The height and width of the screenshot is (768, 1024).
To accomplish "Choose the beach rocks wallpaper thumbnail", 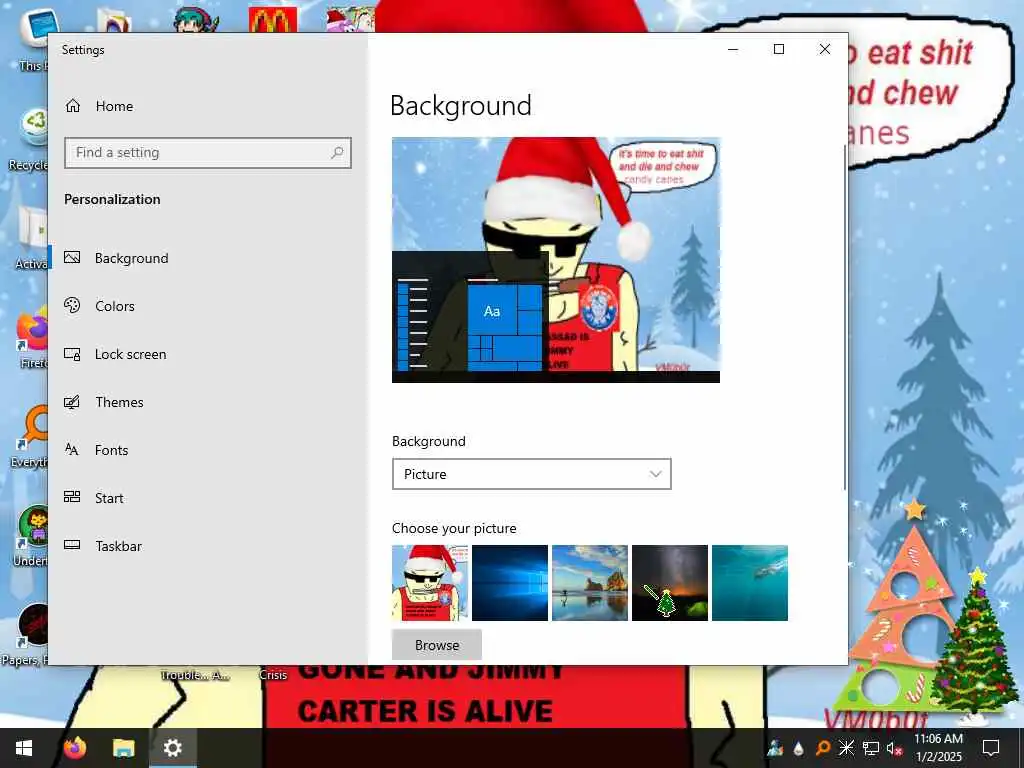I will (x=590, y=583).
